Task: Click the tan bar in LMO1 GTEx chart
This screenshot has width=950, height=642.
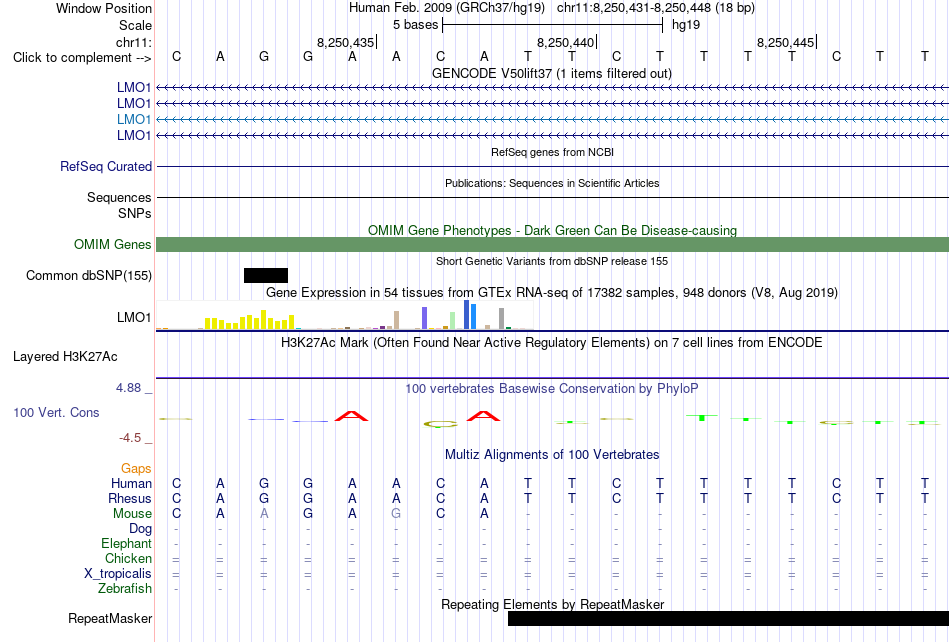Action: coord(396,320)
